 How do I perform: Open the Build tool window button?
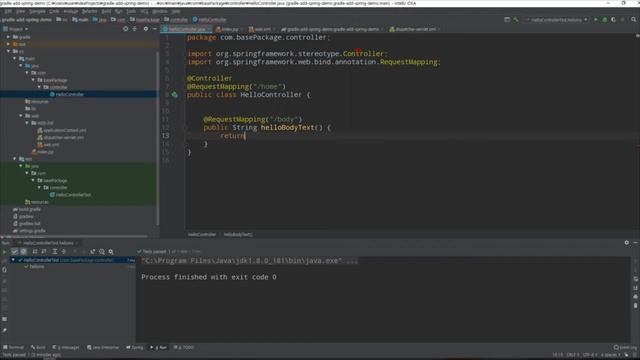click(x=38, y=347)
